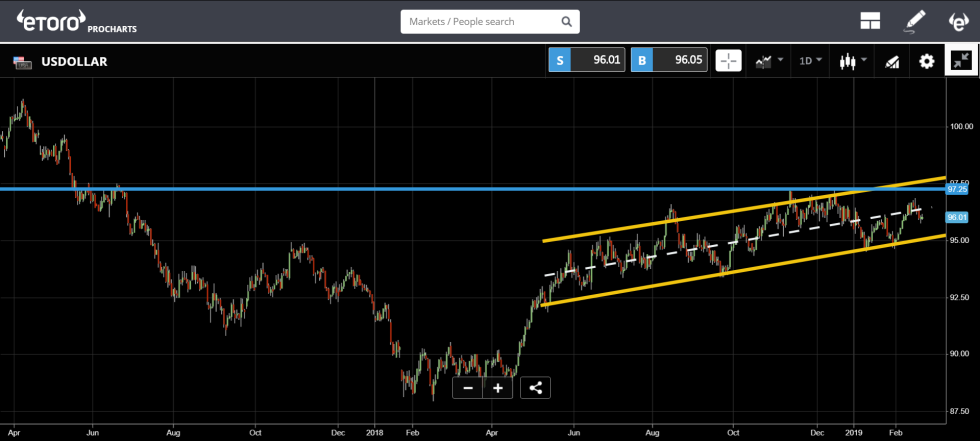Click the S sell price 96.01 button

click(x=589, y=61)
